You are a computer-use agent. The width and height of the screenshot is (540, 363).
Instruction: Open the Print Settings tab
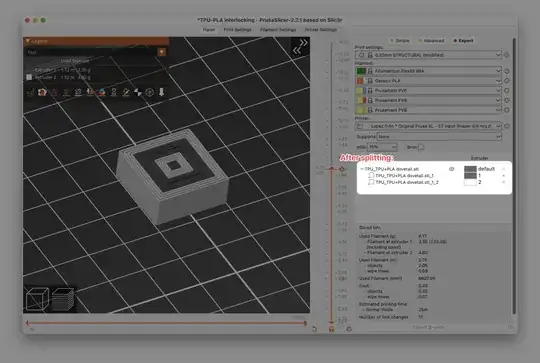click(237, 30)
